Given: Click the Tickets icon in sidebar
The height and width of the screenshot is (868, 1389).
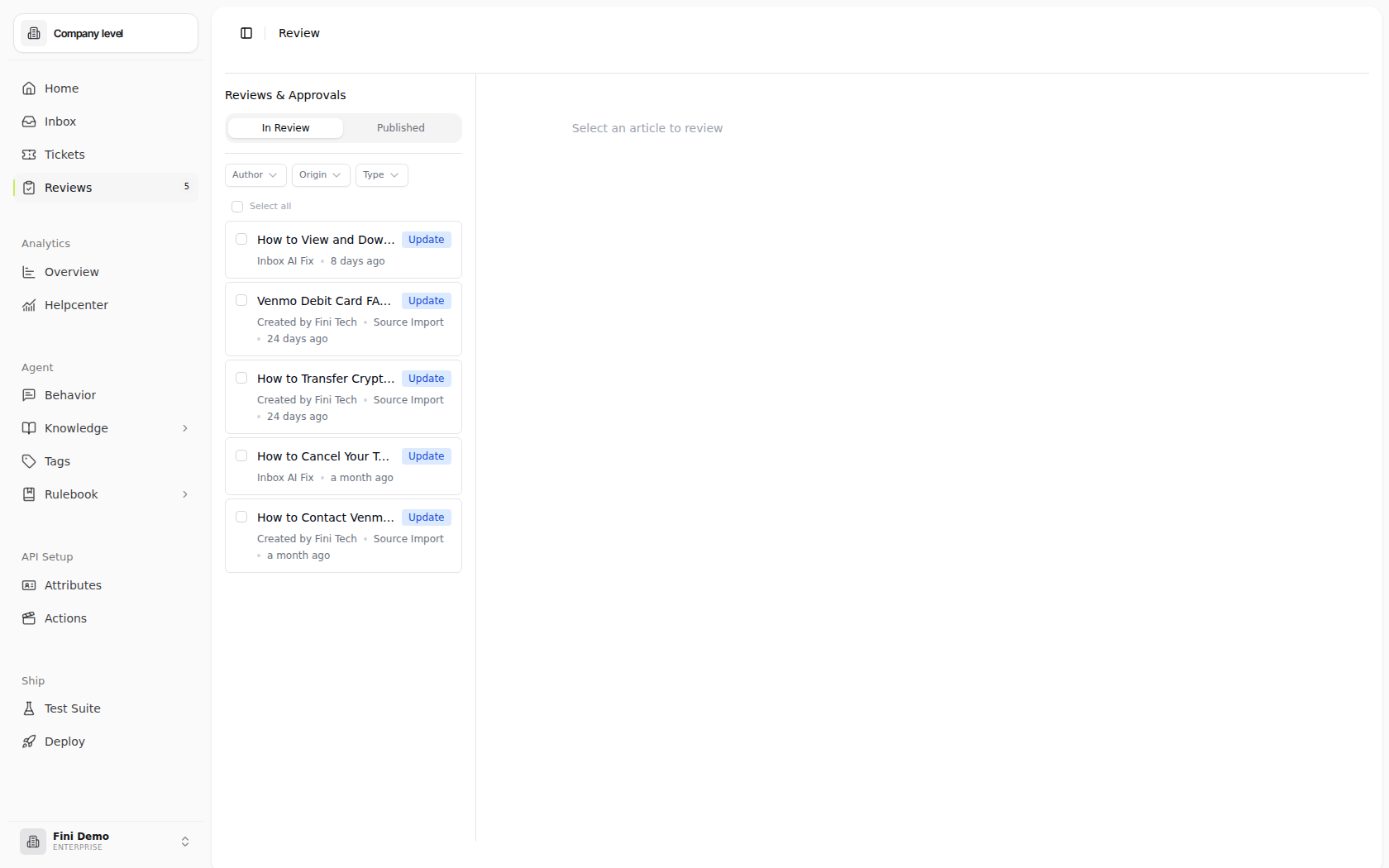Looking at the screenshot, I should pyautogui.click(x=29, y=155).
